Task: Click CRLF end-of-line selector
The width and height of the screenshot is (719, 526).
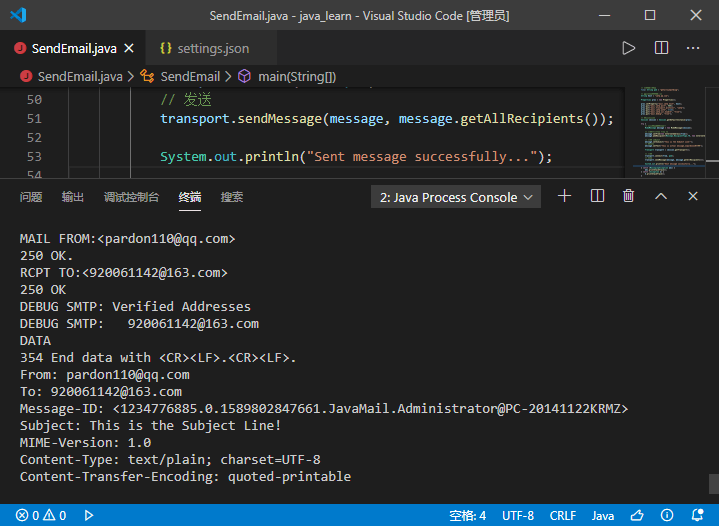Action: pyautogui.click(x=562, y=515)
